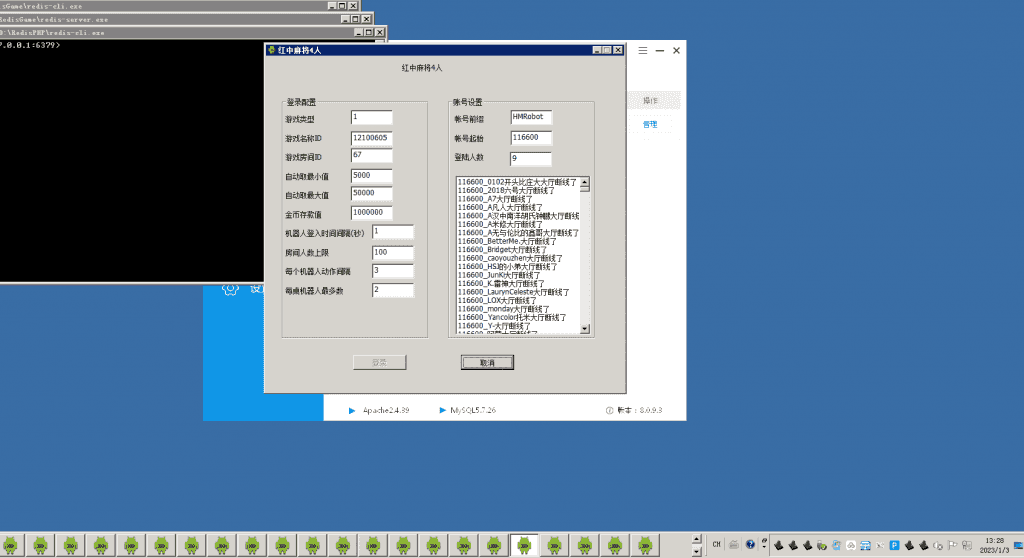This screenshot has width=1024, height=558.
Task: Maximize the redis-server.exe console window
Action: tap(355, 20)
